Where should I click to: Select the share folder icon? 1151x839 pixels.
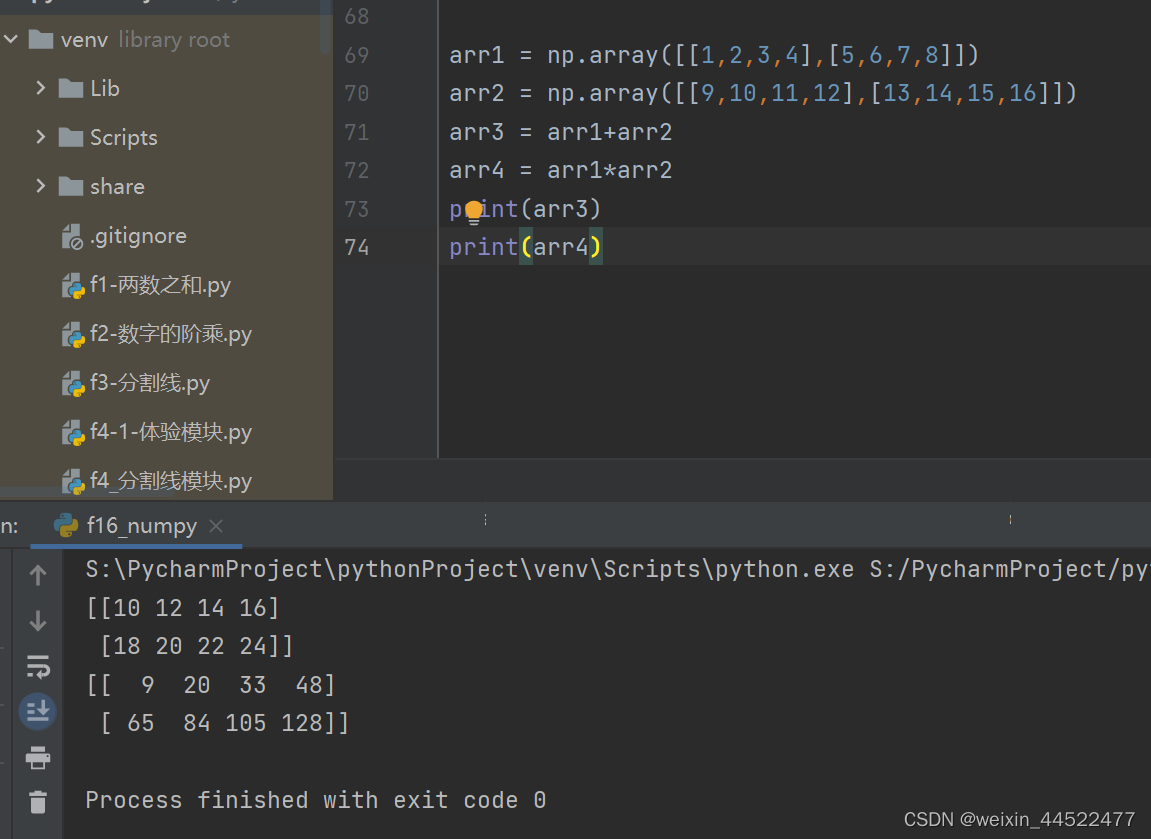pos(70,186)
